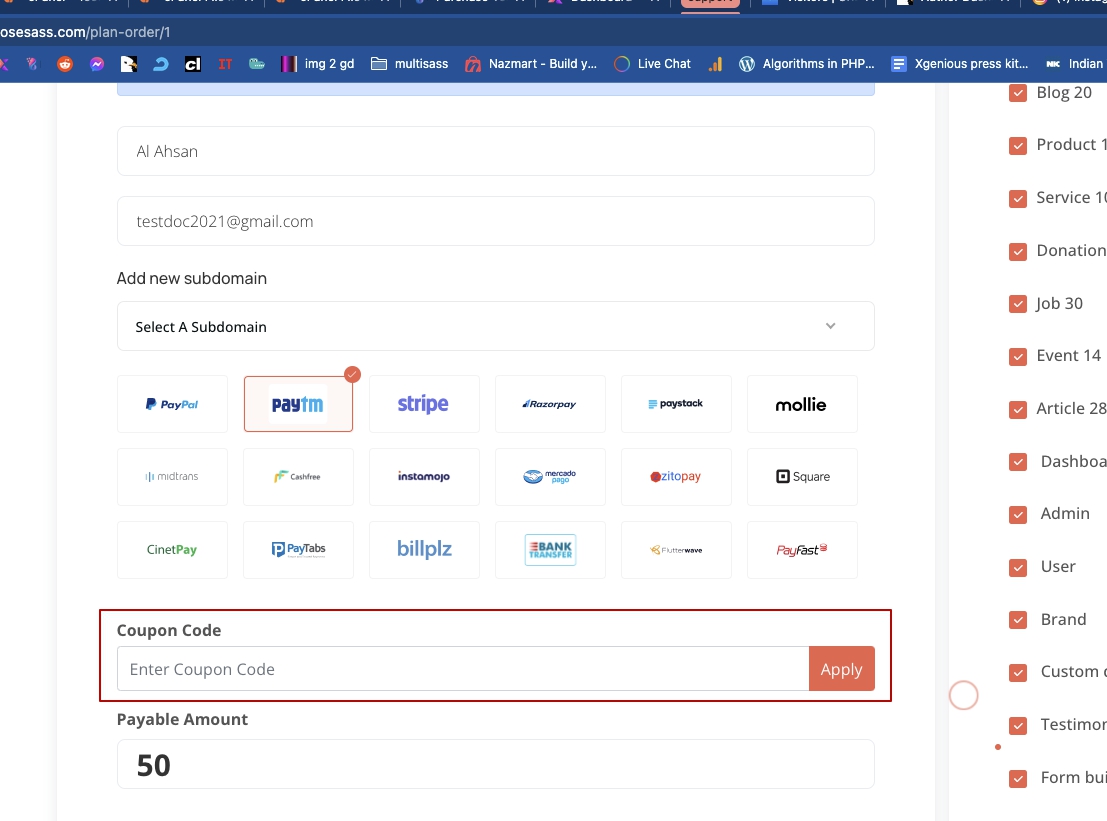The image size is (1107, 821).
Task: Choose Stripe as payment method
Action: click(x=424, y=404)
